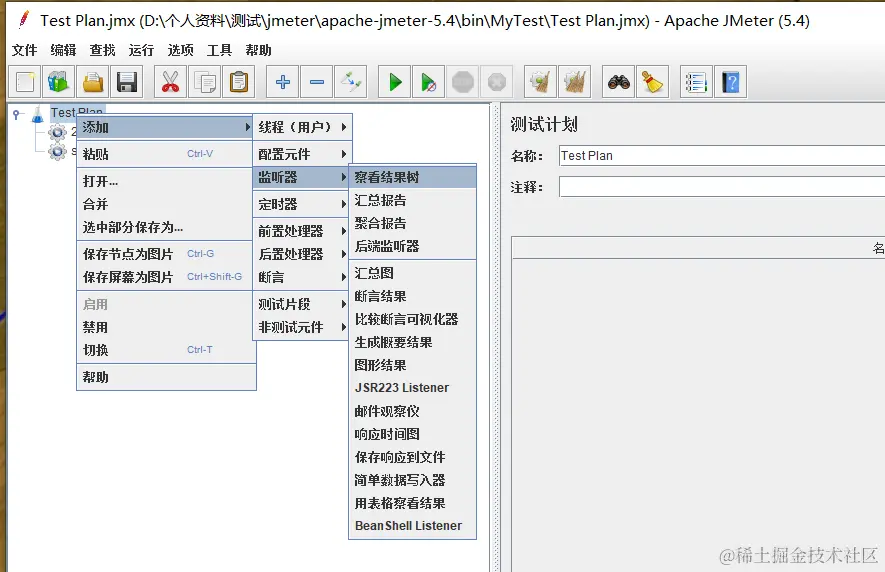
Task: Open the 文件 menu
Action: (x=24, y=50)
